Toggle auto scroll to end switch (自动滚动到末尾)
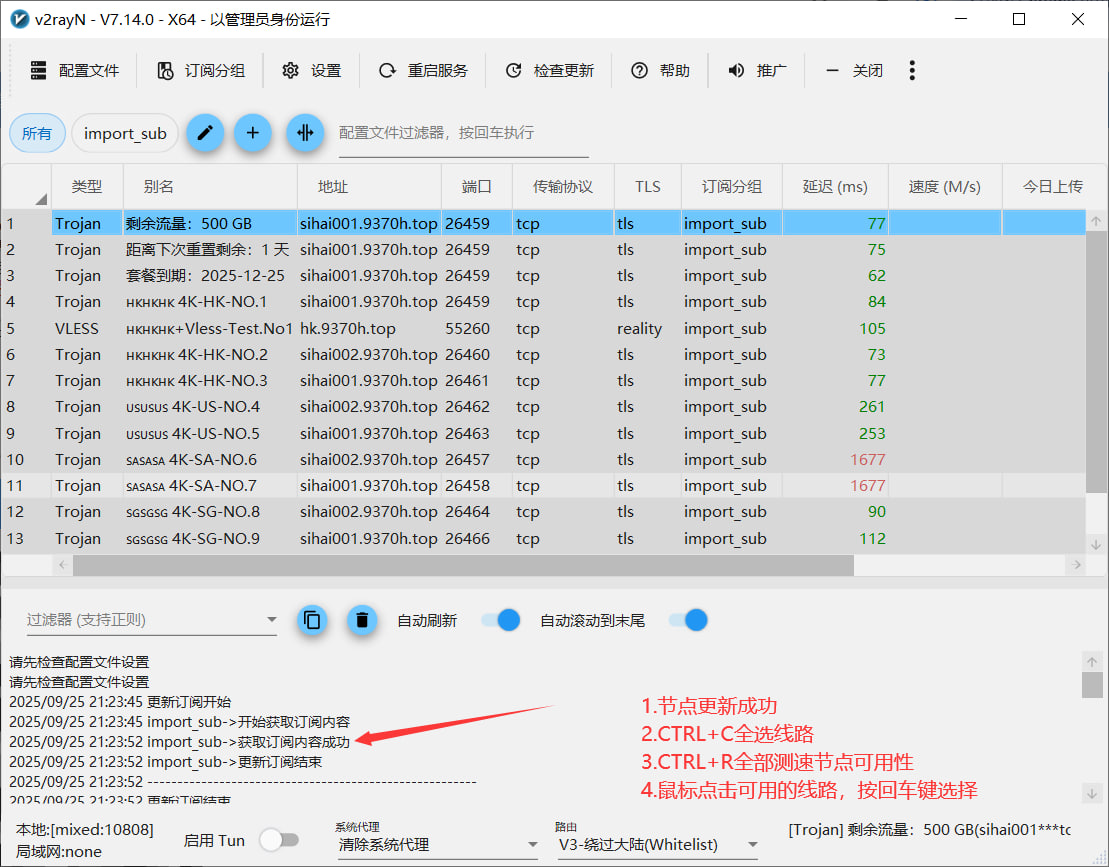This screenshot has height=867, width=1109. [688, 620]
